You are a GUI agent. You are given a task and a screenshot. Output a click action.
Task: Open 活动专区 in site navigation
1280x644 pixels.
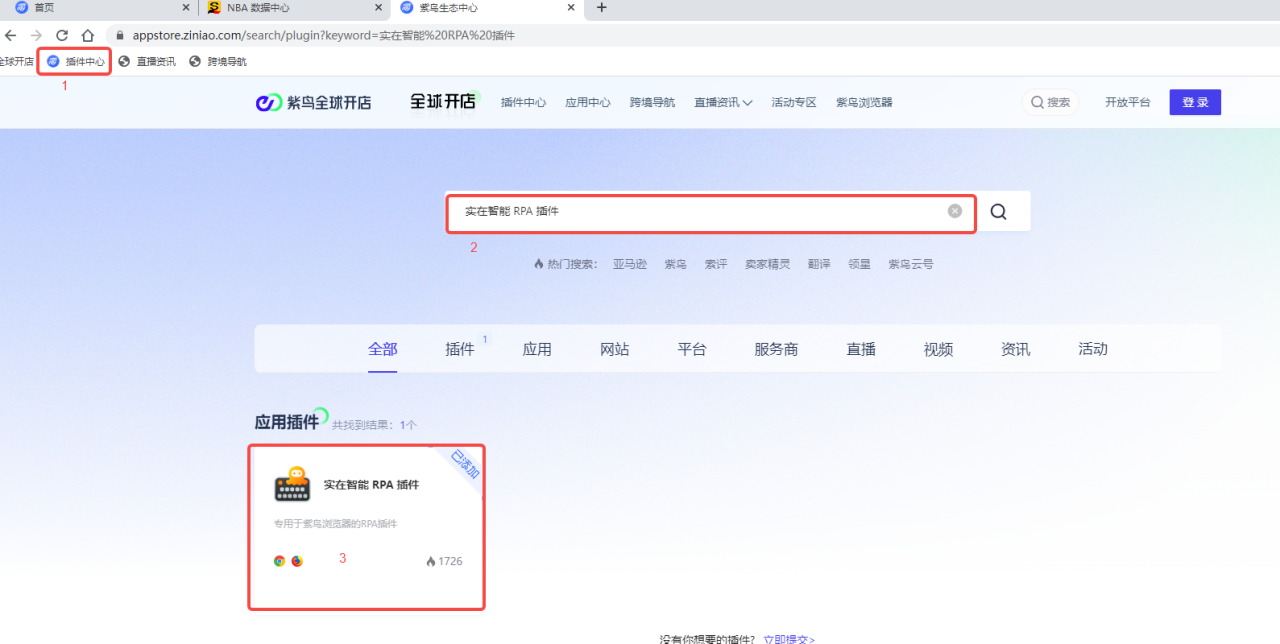coord(794,102)
